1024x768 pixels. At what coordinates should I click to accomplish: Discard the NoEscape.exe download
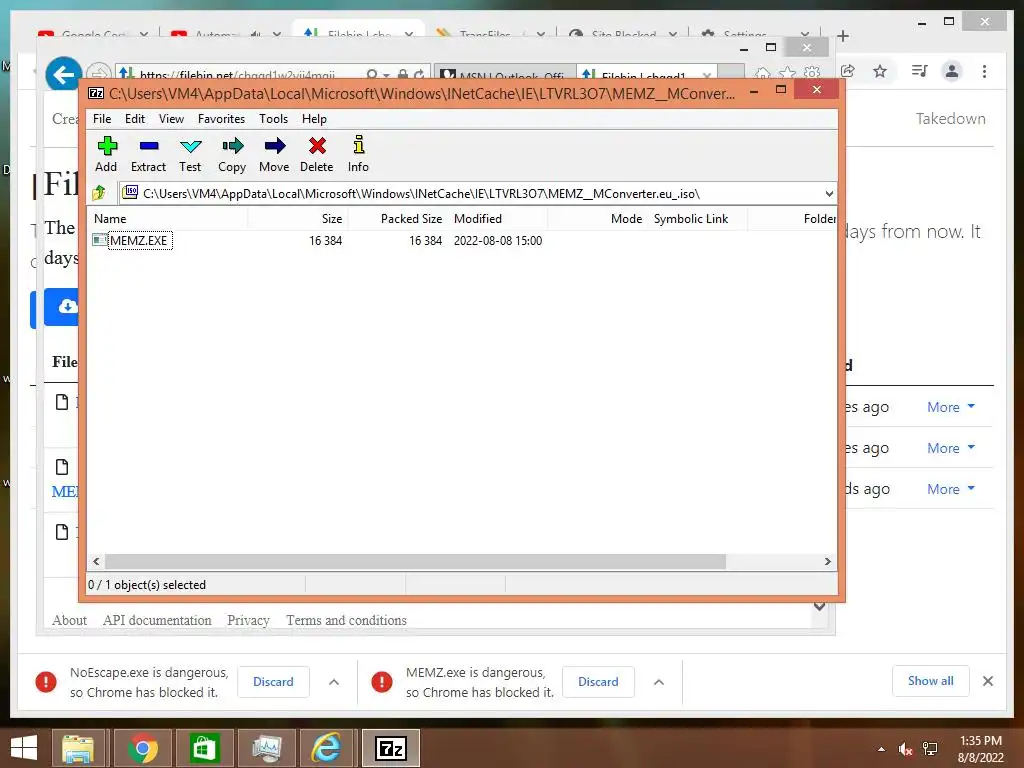pyautogui.click(x=273, y=682)
